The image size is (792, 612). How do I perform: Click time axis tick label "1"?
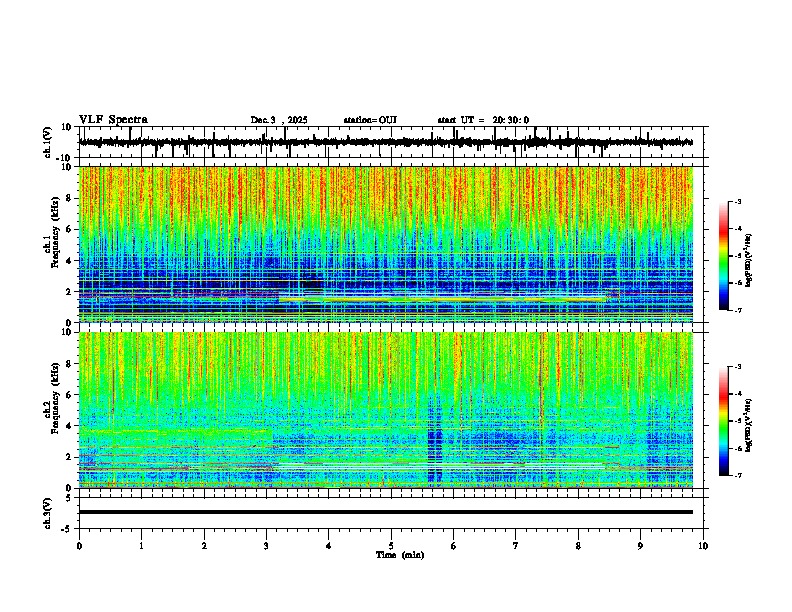[141, 546]
